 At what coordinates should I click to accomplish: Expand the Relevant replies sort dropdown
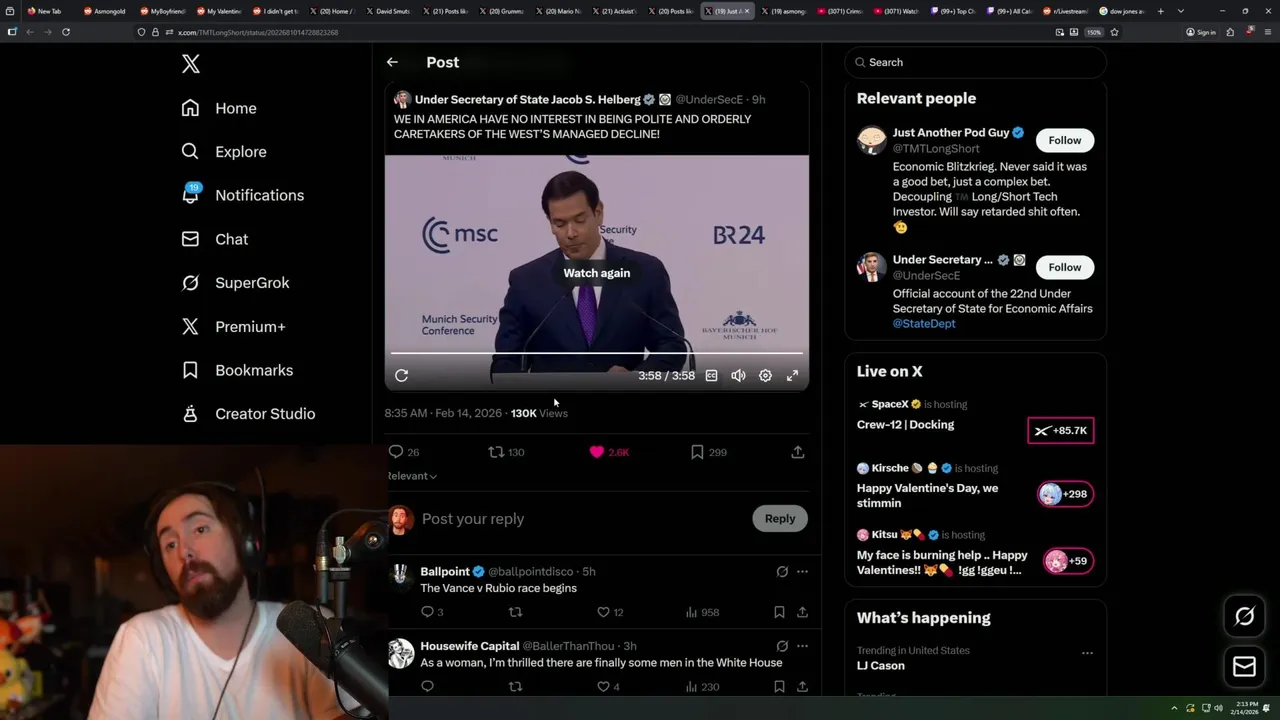[x=412, y=476]
